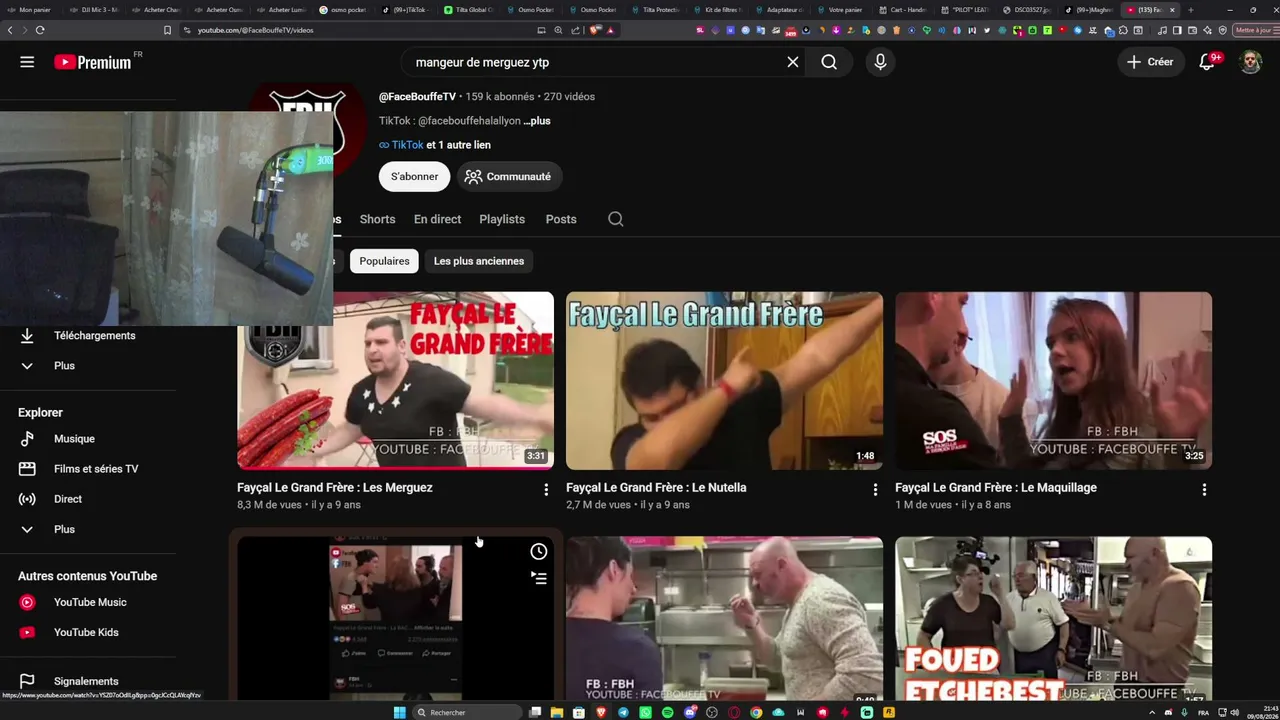
Task: Open Discord from the taskbar
Action: (690, 712)
